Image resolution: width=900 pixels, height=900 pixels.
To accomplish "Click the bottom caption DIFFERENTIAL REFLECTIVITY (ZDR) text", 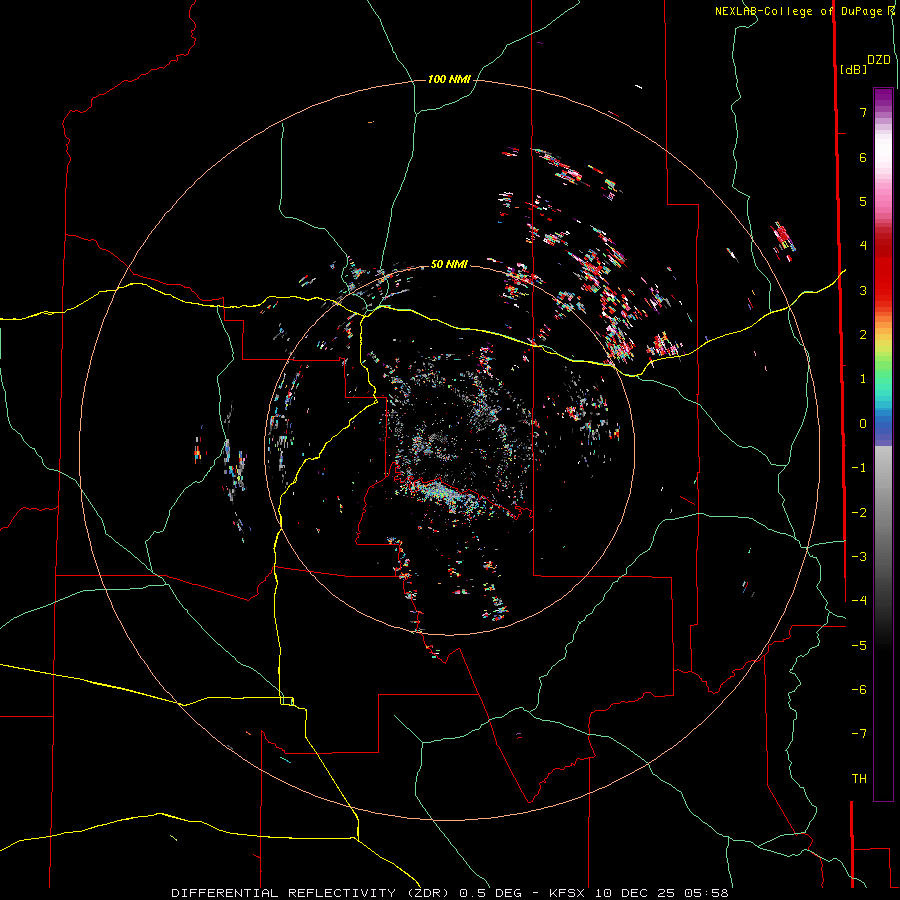I will click(x=313, y=893).
